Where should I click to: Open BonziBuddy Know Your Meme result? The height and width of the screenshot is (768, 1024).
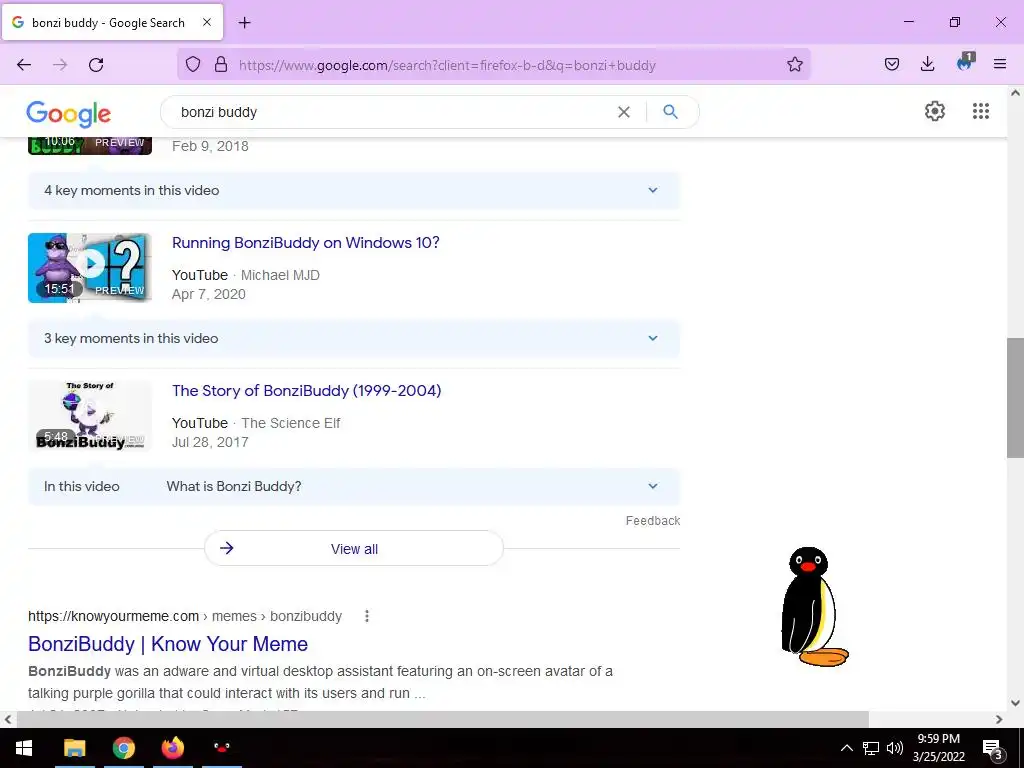[168, 644]
